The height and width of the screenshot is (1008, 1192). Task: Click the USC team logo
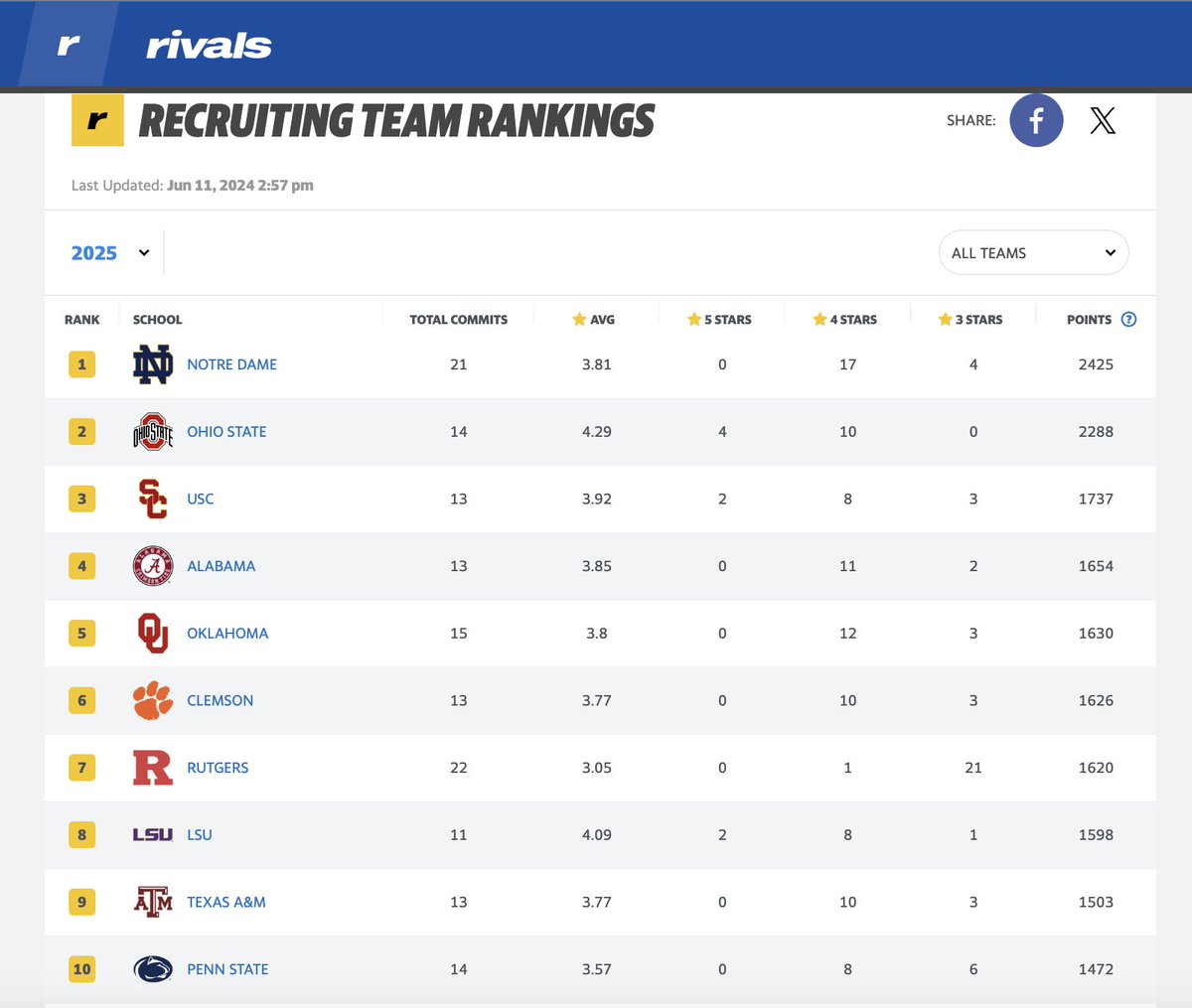pyautogui.click(x=153, y=499)
